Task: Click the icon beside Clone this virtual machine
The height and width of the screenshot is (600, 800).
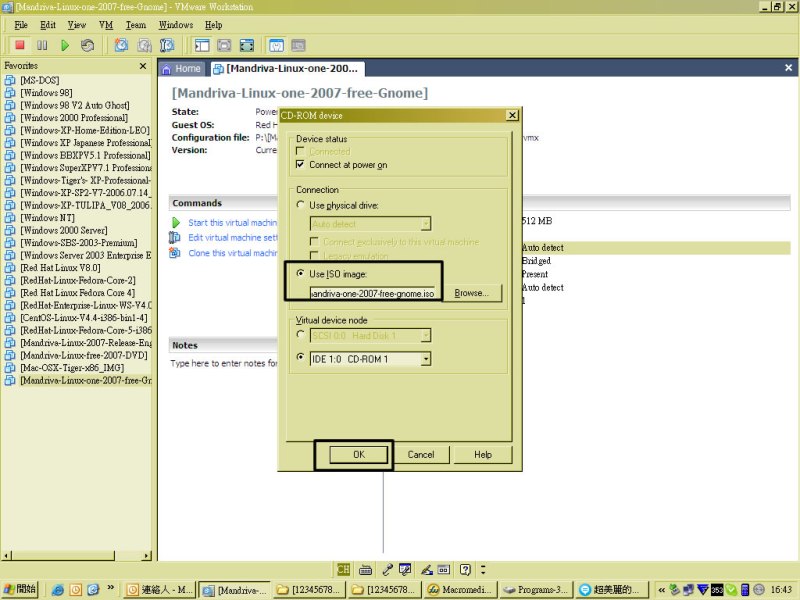Action: coord(175,253)
